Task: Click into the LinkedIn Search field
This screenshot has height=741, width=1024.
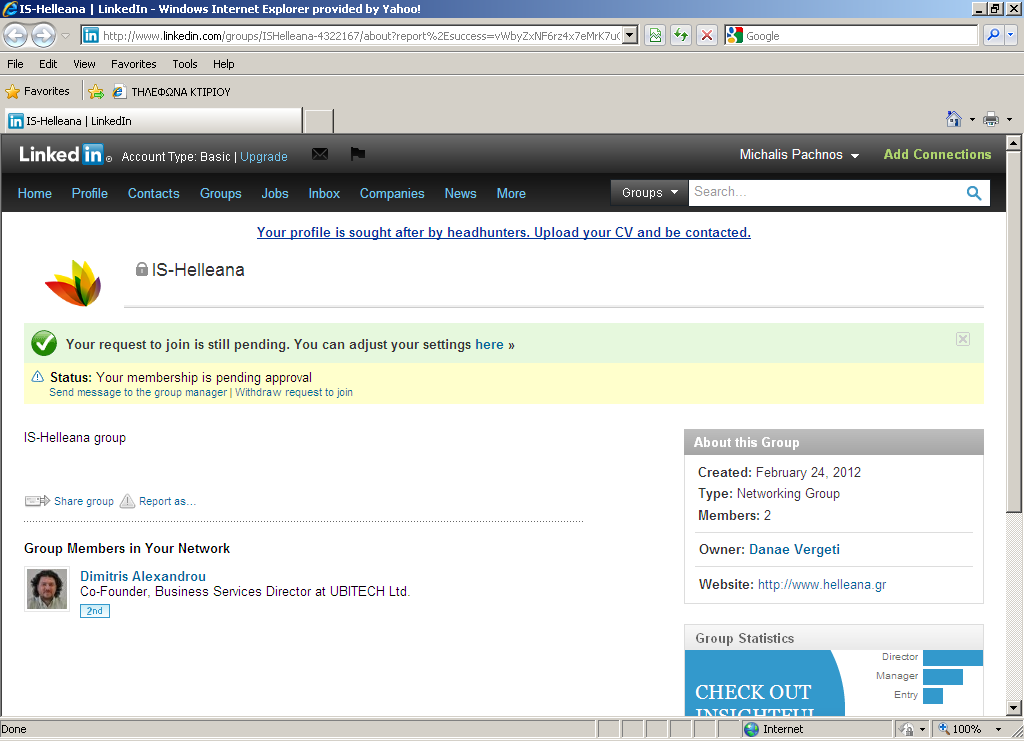Action: pos(824,193)
